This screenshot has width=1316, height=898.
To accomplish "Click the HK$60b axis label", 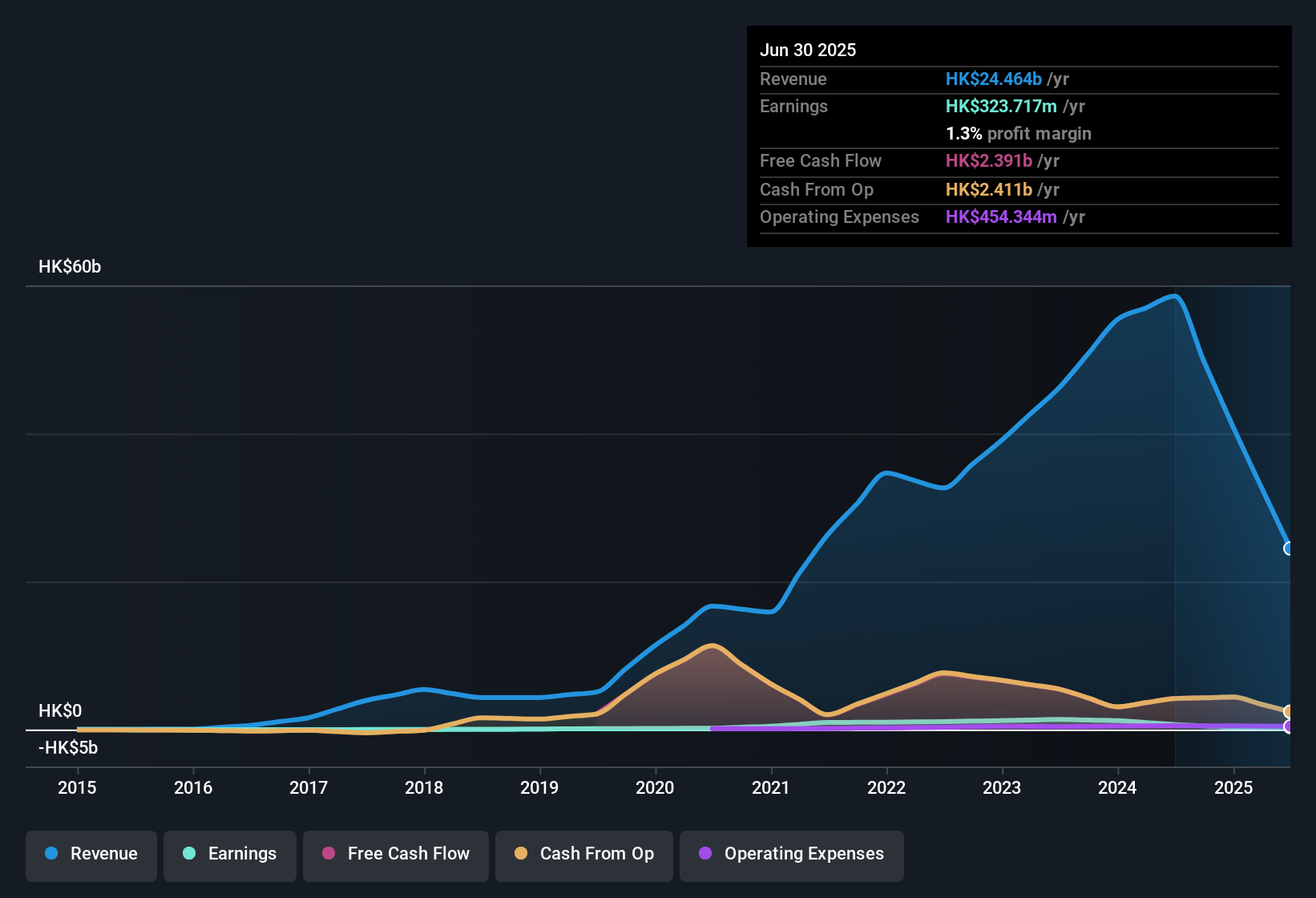I will pyautogui.click(x=69, y=266).
